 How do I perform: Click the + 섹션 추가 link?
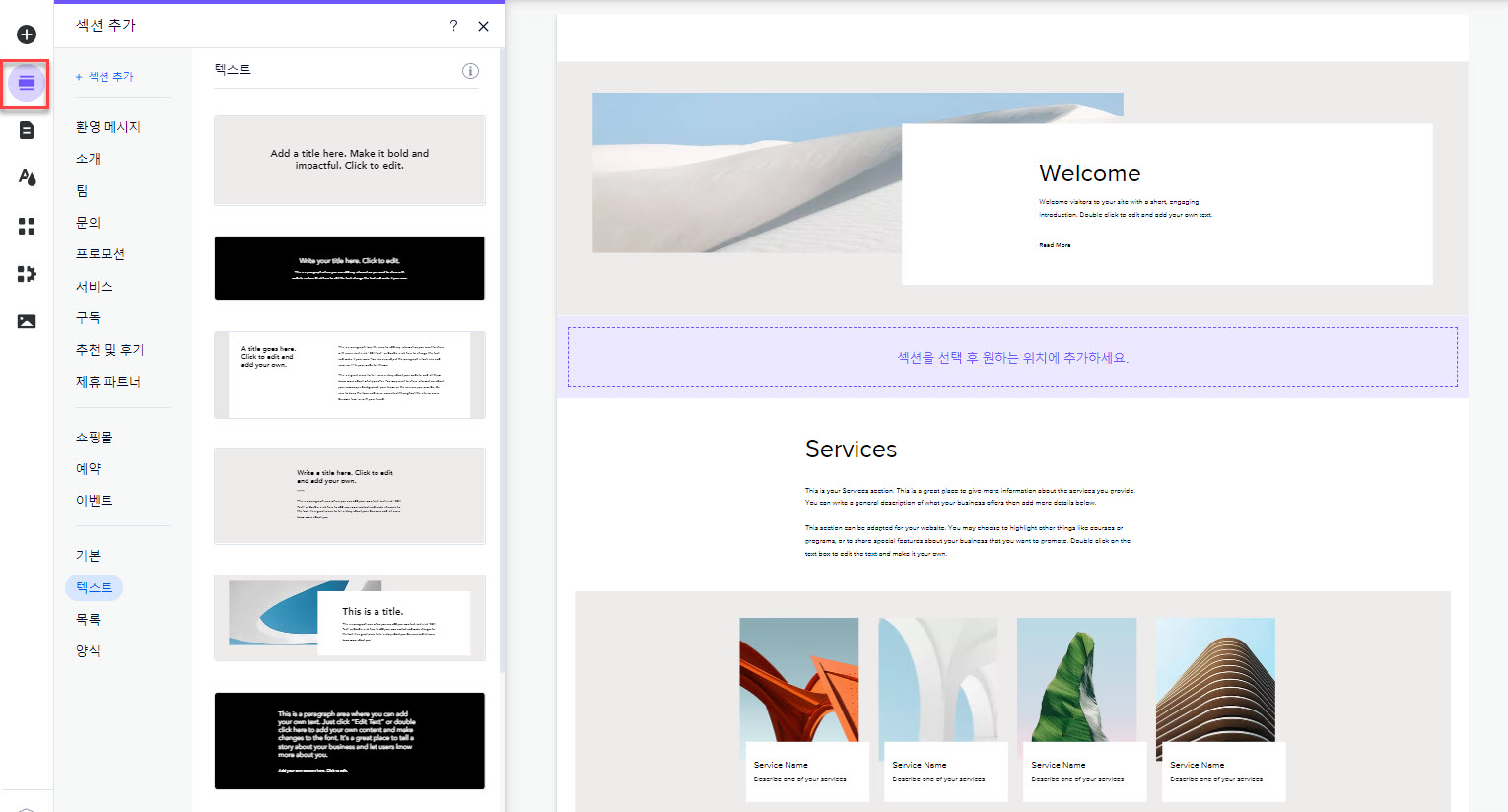tap(104, 77)
